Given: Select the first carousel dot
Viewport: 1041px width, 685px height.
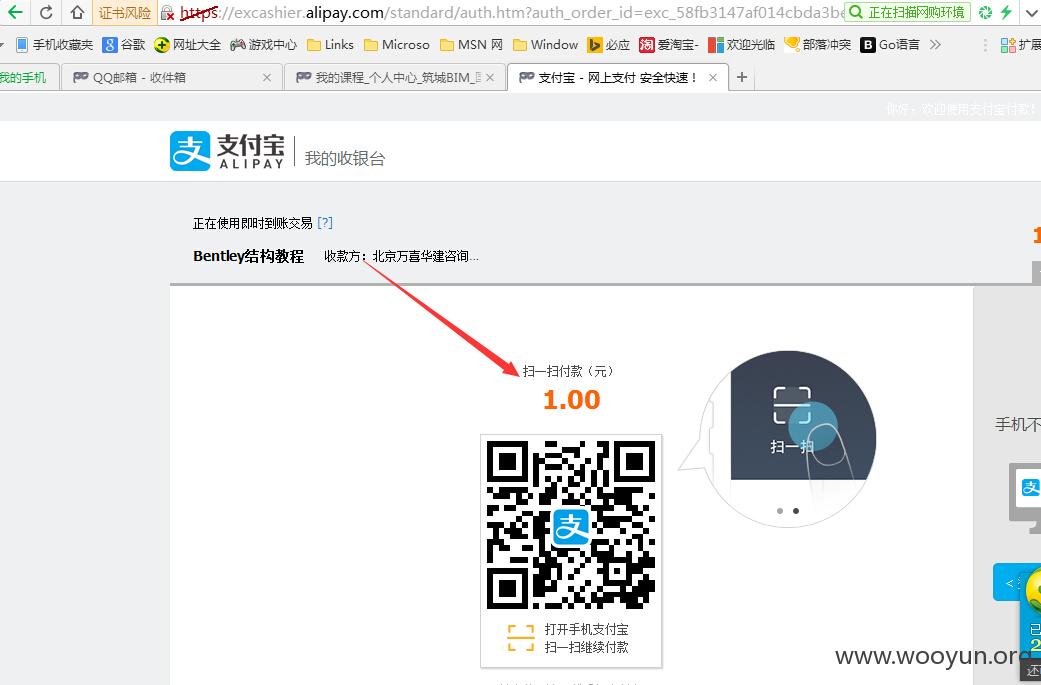Looking at the screenshot, I should click(780, 510).
